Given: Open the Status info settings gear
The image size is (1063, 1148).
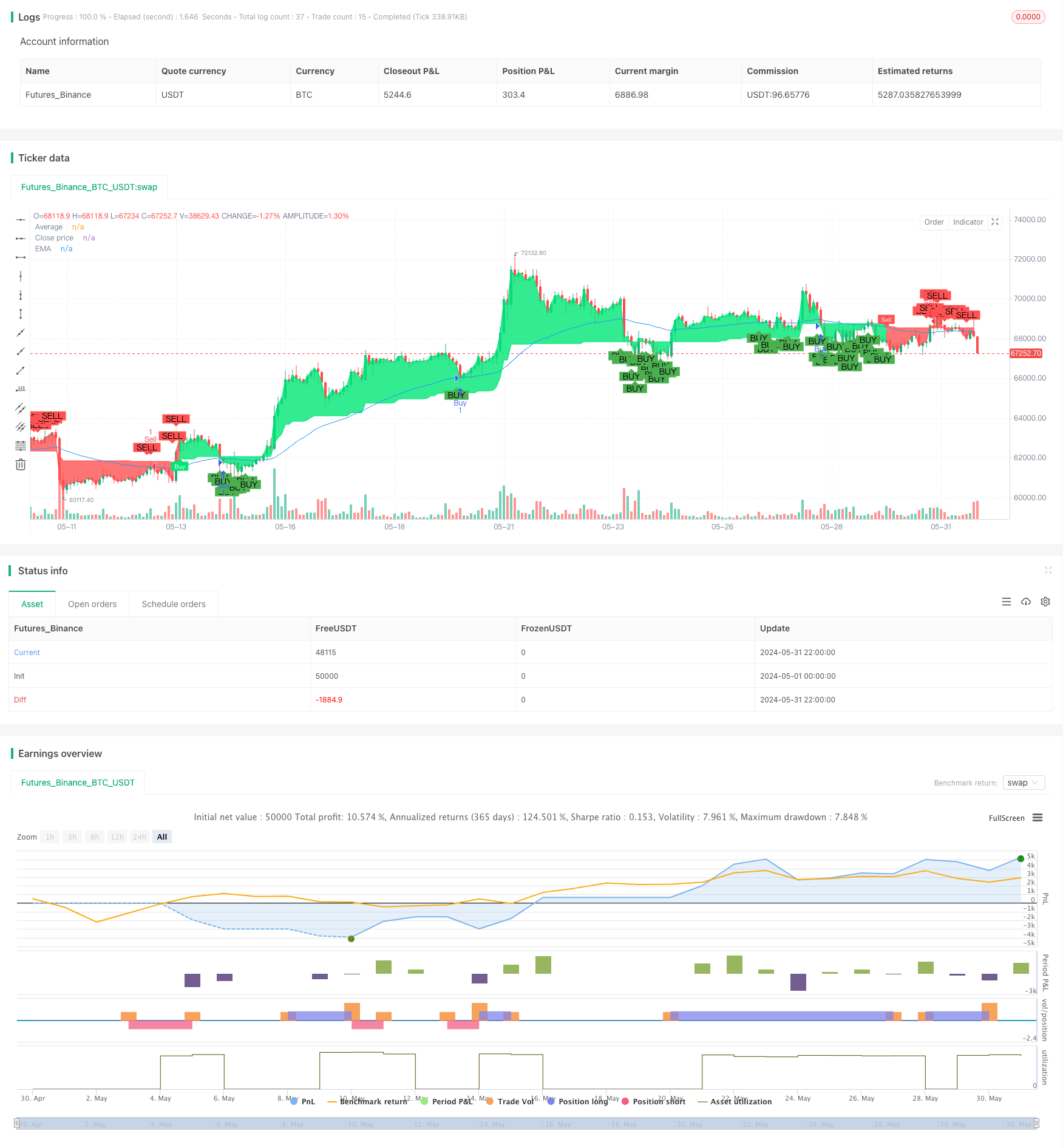Looking at the screenshot, I should click(x=1045, y=602).
